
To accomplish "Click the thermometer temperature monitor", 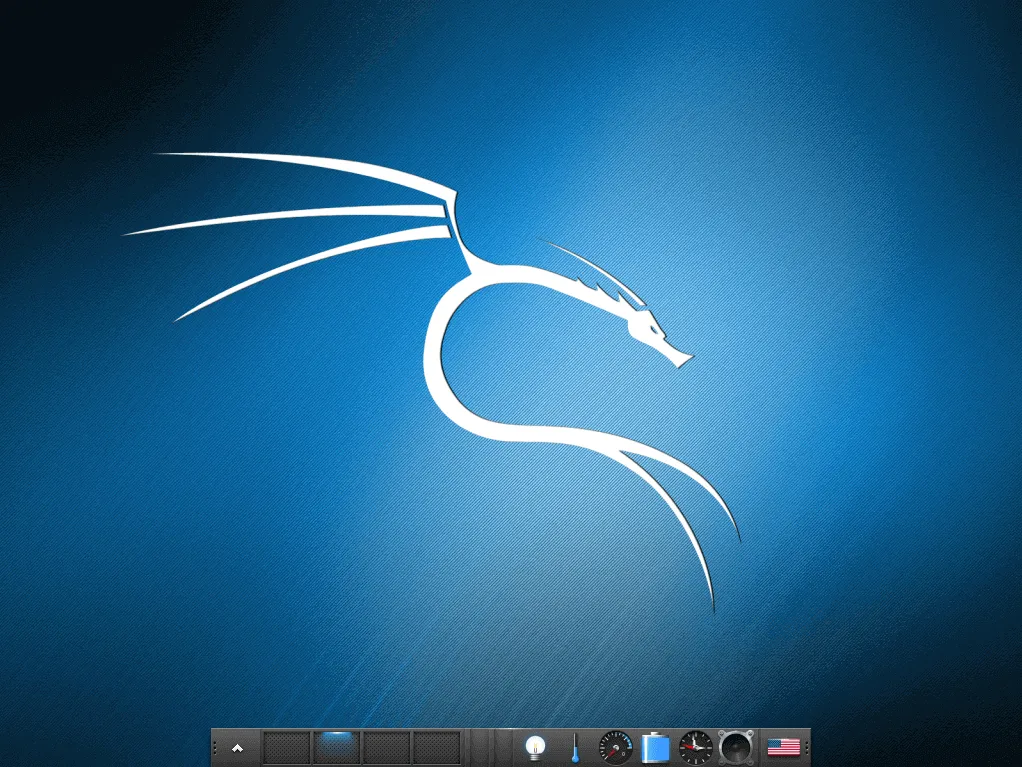I will point(574,748).
